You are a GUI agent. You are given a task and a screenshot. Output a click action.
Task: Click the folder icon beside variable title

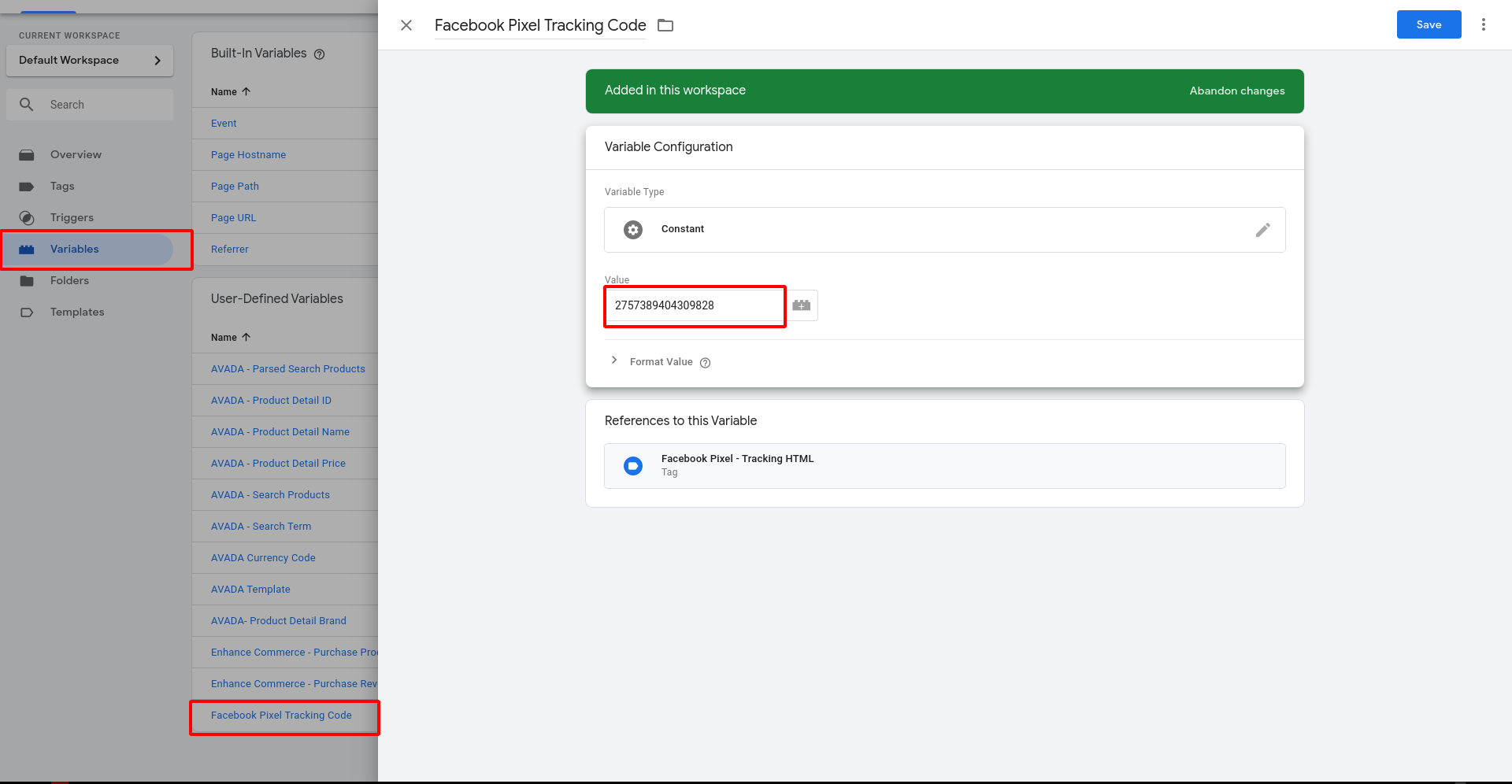(665, 25)
